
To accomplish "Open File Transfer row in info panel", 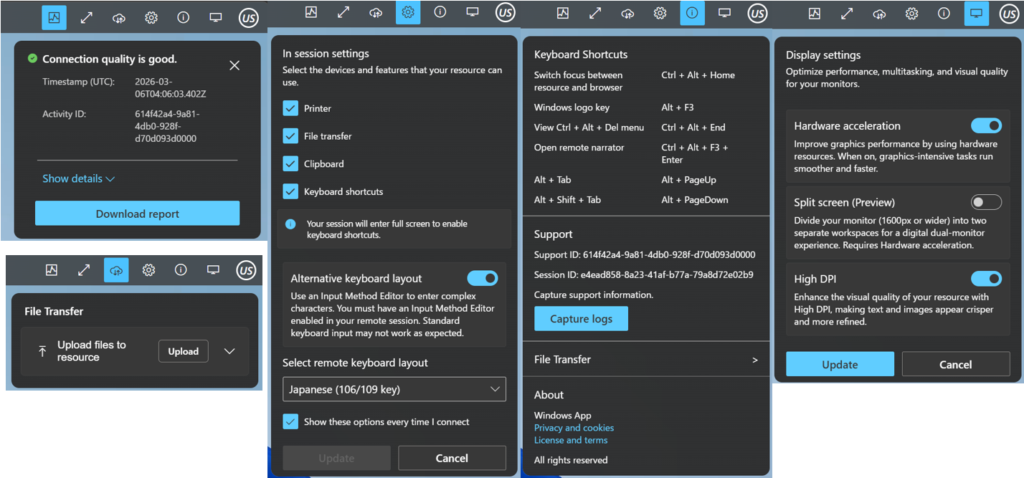I will click(x=646, y=359).
